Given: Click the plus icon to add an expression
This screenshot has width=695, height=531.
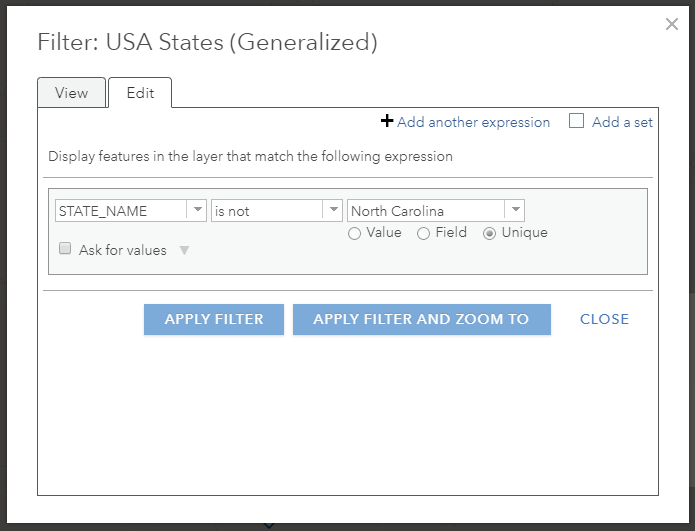Looking at the screenshot, I should coord(387,122).
